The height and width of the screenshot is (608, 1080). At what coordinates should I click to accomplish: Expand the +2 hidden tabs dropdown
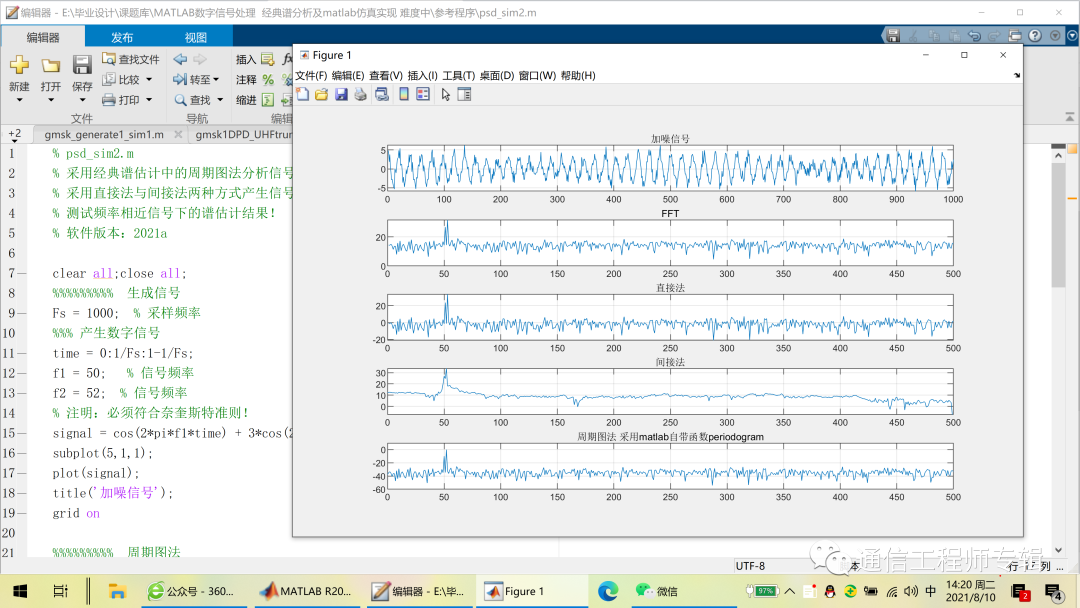click(14, 135)
